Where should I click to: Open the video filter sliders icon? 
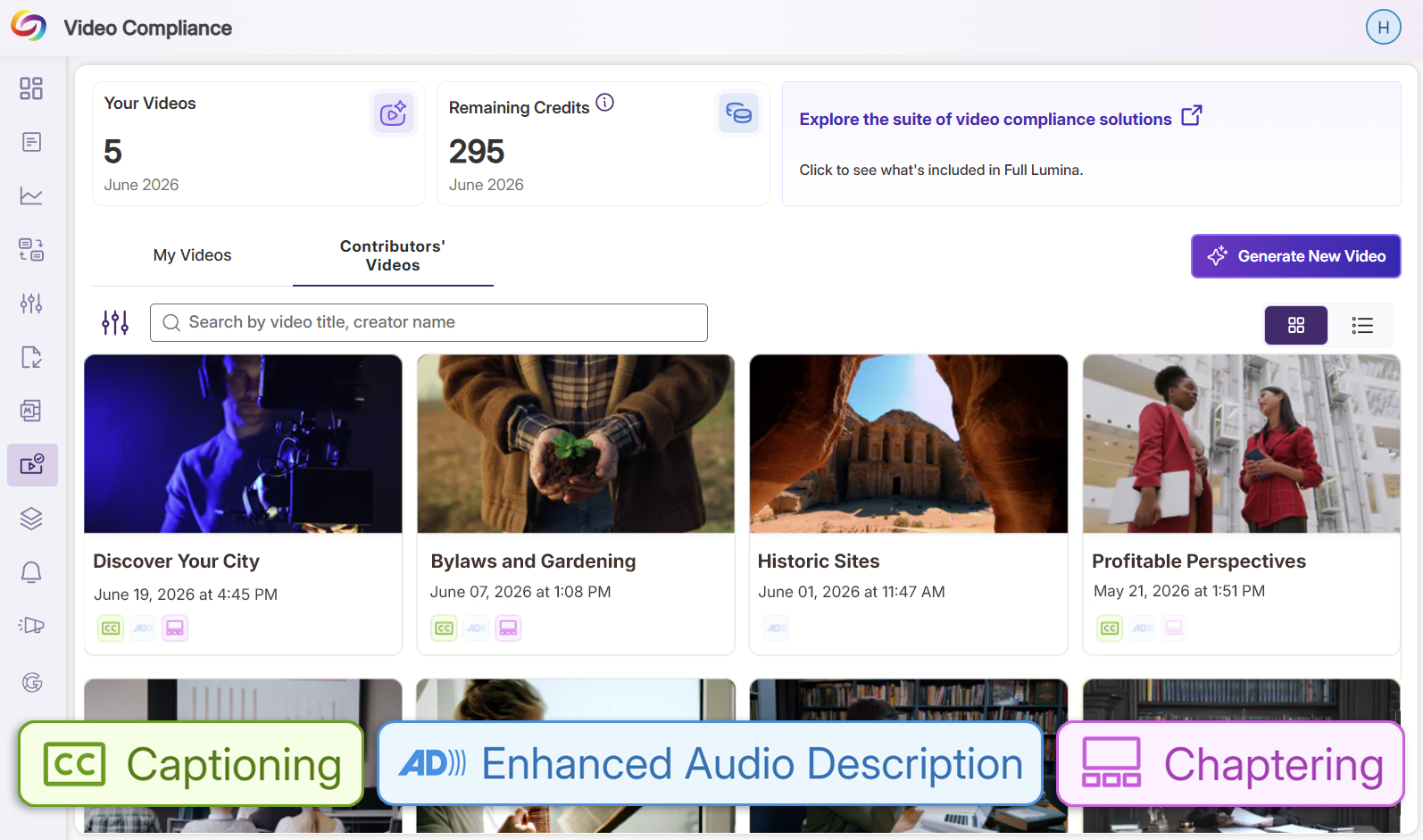click(115, 322)
